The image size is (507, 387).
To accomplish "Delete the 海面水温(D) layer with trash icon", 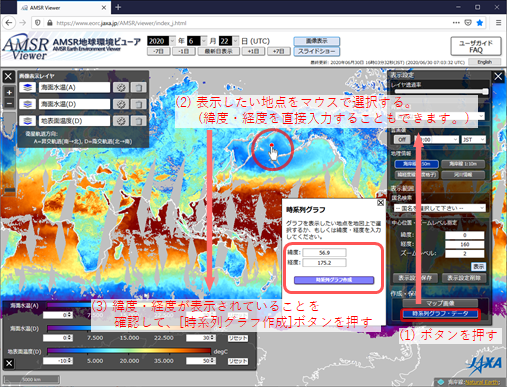I will click(x=138, y=104).
